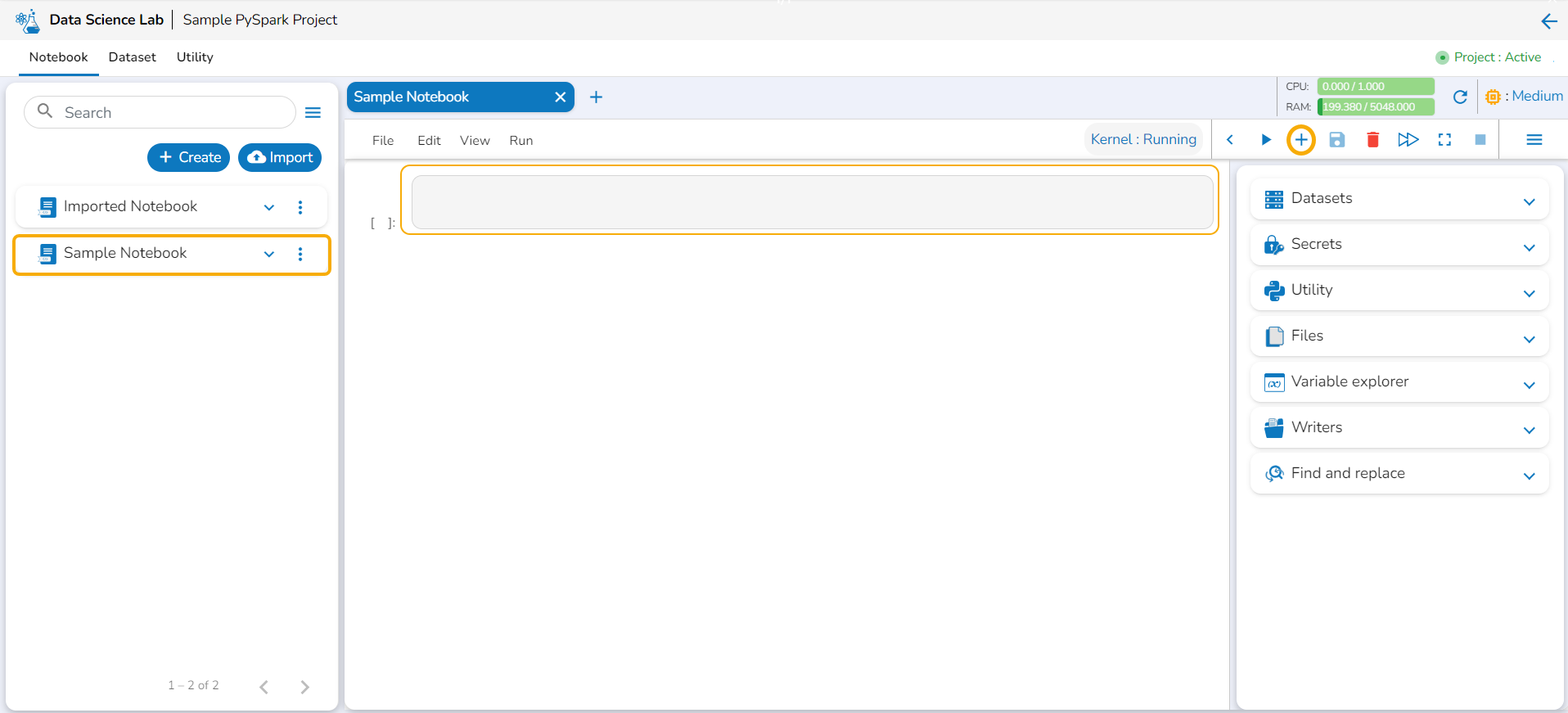The width and height of the screenshot is (1568, 713).
Task: Click the Import button
Action: point(280,158)
